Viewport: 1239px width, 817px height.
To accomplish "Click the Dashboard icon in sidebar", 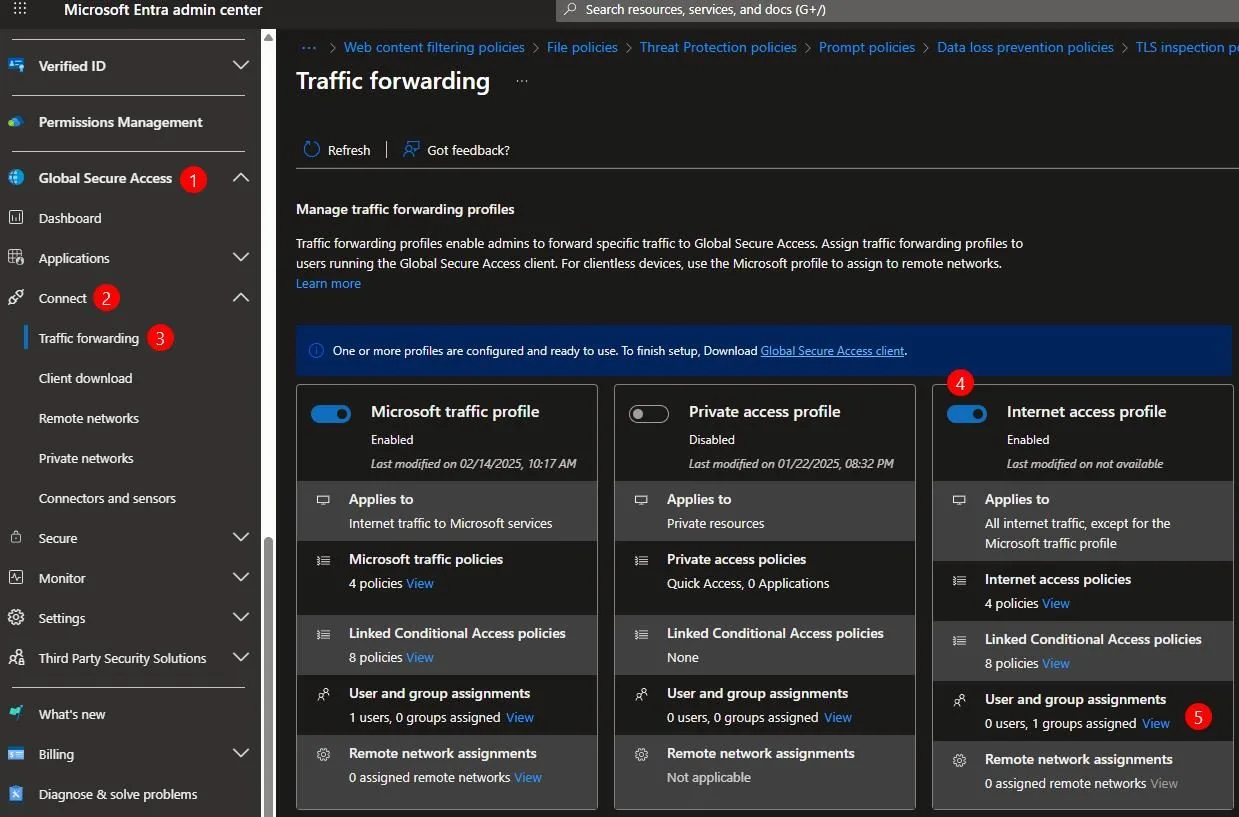I will point(16,218).
